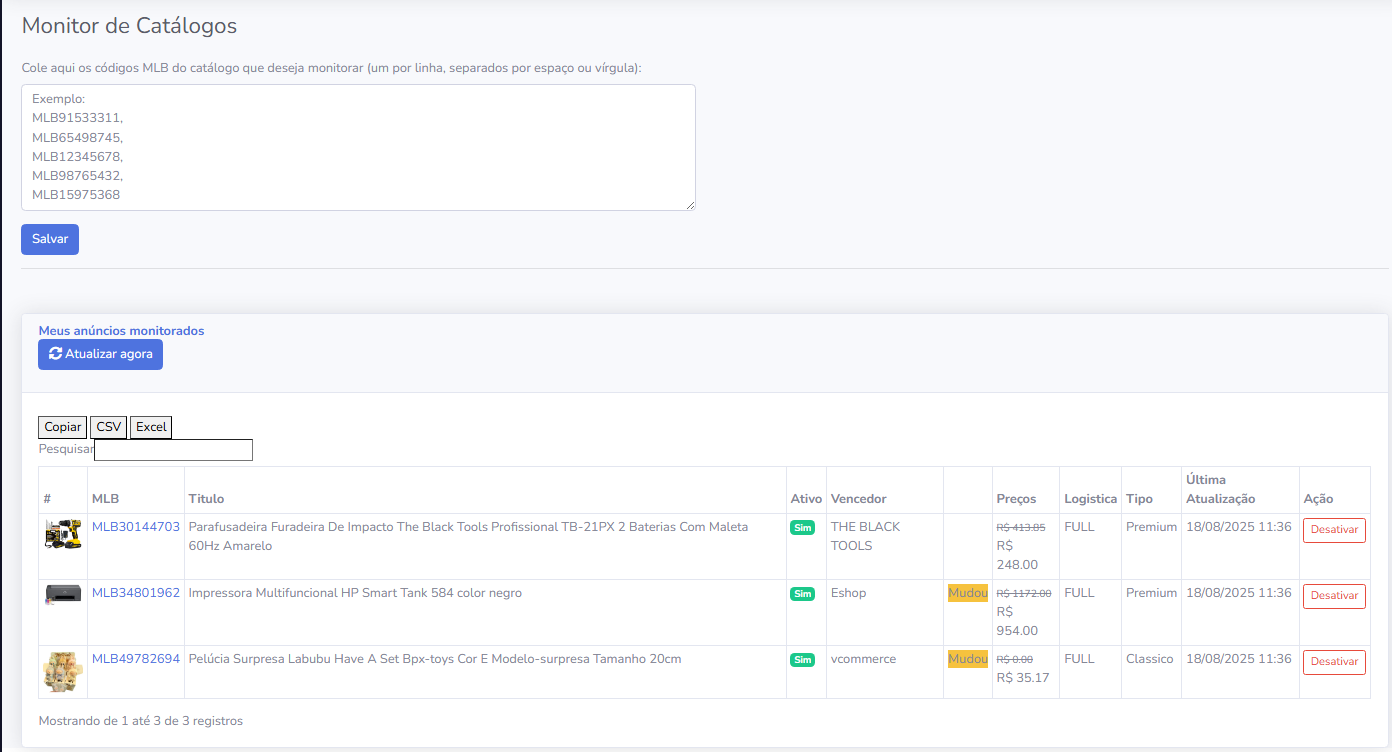Viewport: 1392px width, 752px height.
Task: Click inside the MLB codes textarea
Action: 358,147
